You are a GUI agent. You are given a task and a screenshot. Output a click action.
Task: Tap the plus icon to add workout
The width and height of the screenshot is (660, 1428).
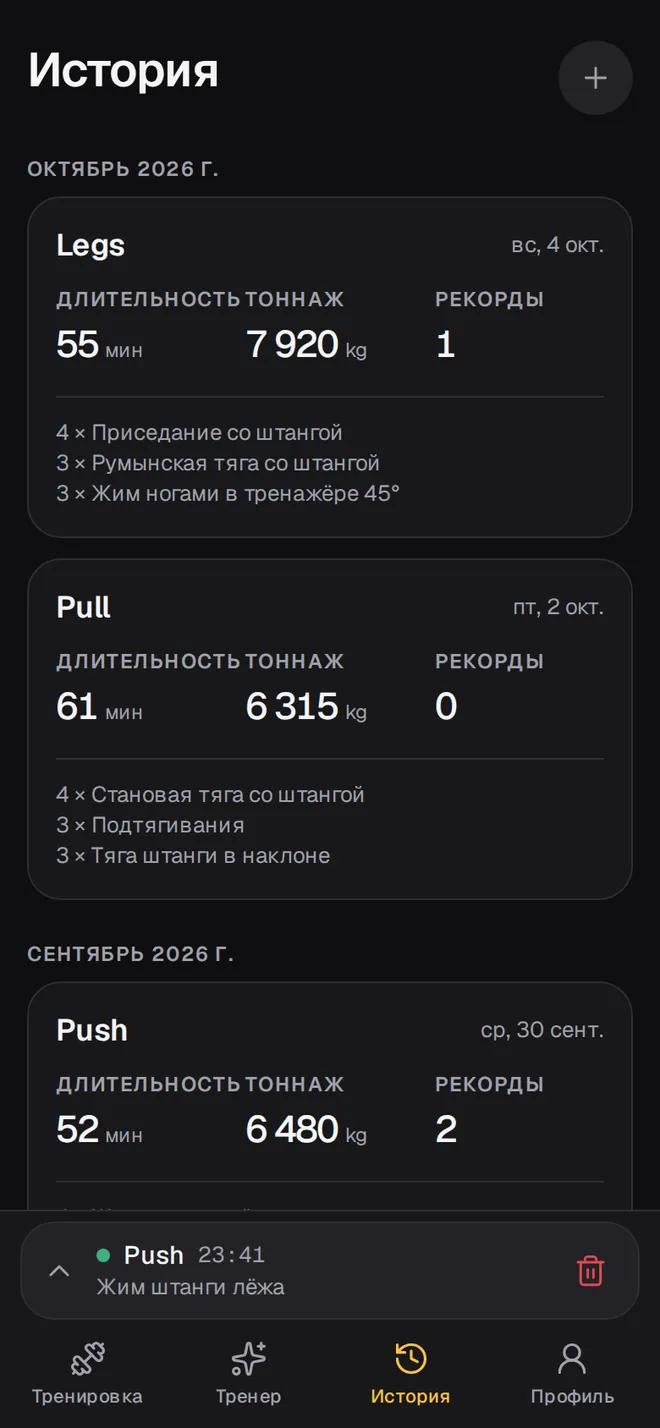tap(595, 78)
